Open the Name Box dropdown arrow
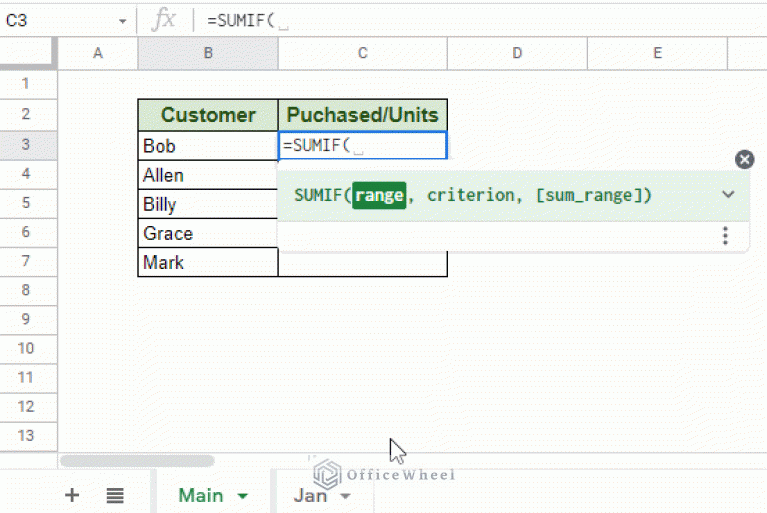This screenshot has width=767, height=513. pyautogui.click(x=122, y=21)
